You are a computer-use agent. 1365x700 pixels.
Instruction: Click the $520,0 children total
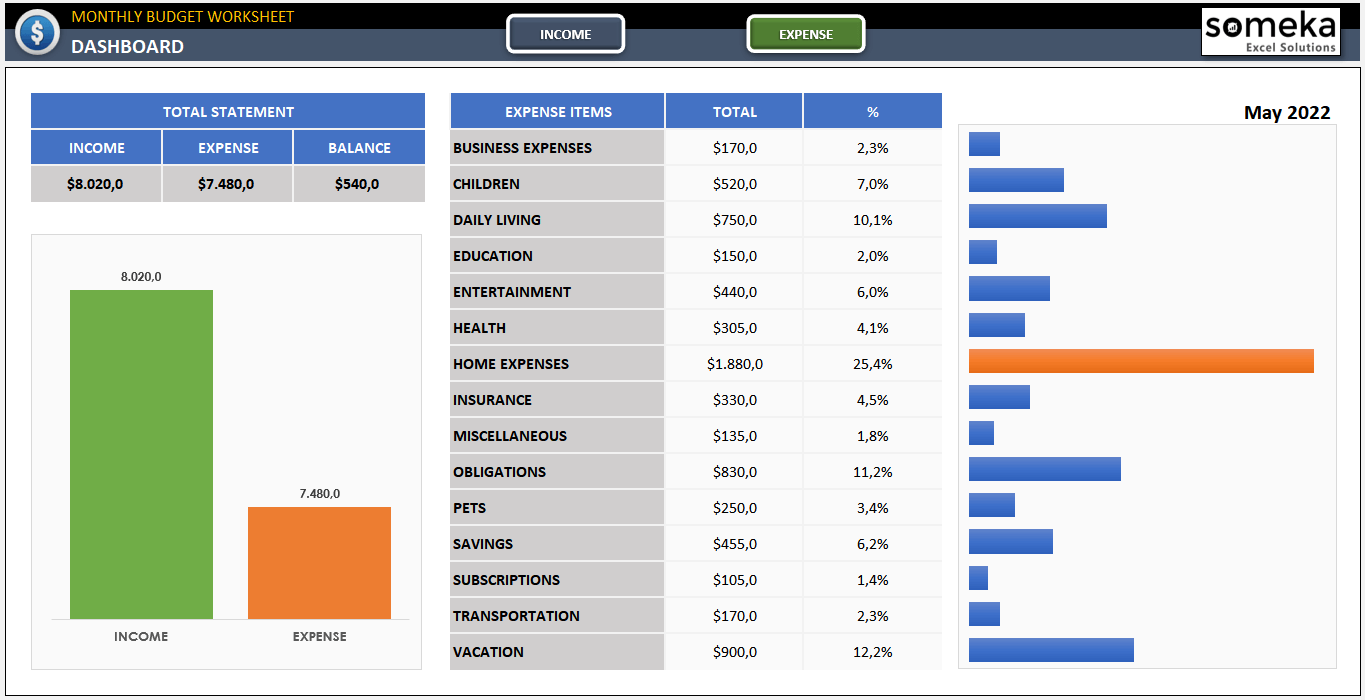click(735, 184)
